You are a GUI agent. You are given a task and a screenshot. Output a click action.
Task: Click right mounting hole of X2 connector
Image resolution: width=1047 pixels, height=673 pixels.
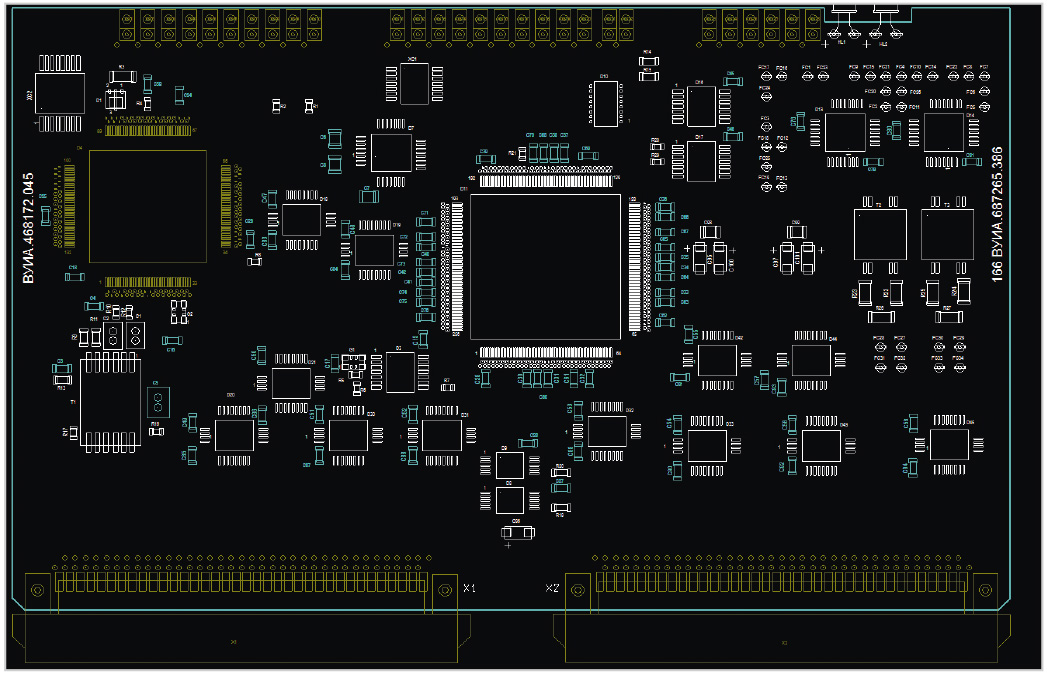coord(985,590)
